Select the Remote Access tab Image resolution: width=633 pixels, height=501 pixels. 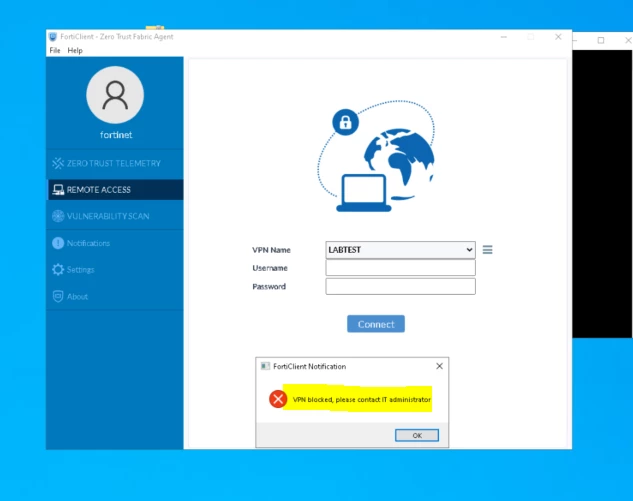pyautogui.click(x=115, y=190)
